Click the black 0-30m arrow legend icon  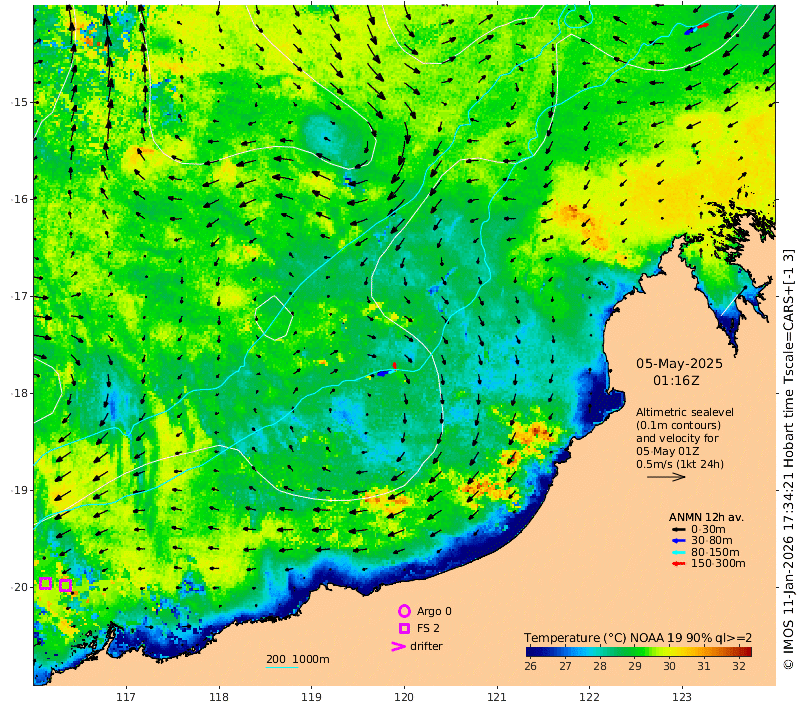678,529
